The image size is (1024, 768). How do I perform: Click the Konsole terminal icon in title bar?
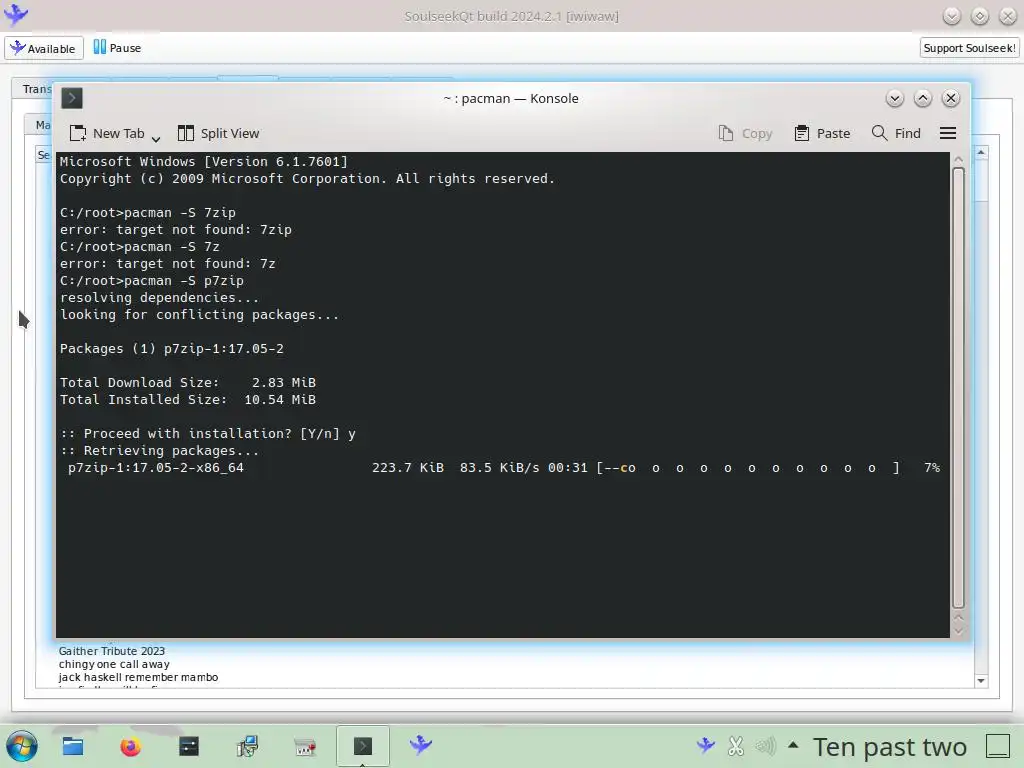[72, 98]
